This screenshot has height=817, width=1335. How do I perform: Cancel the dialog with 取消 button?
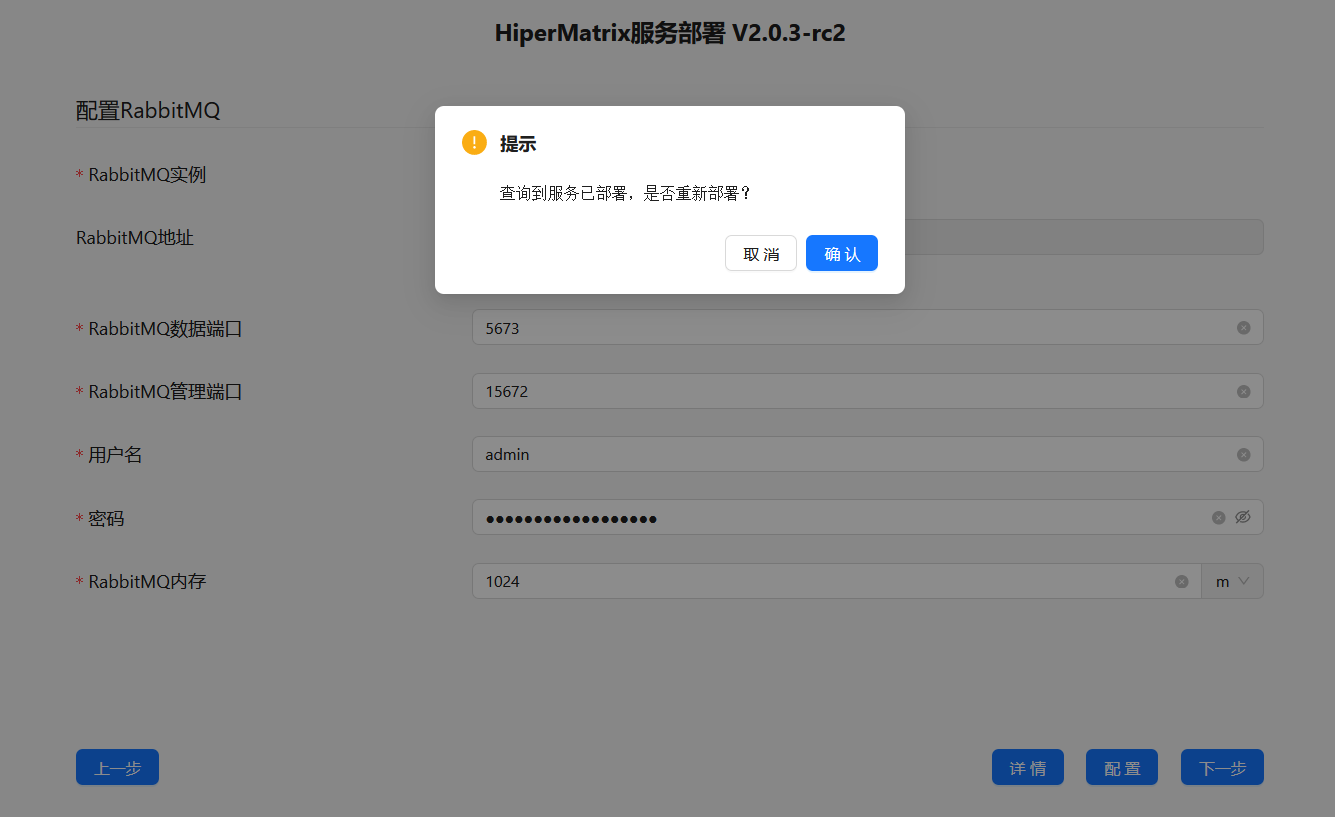761,253
